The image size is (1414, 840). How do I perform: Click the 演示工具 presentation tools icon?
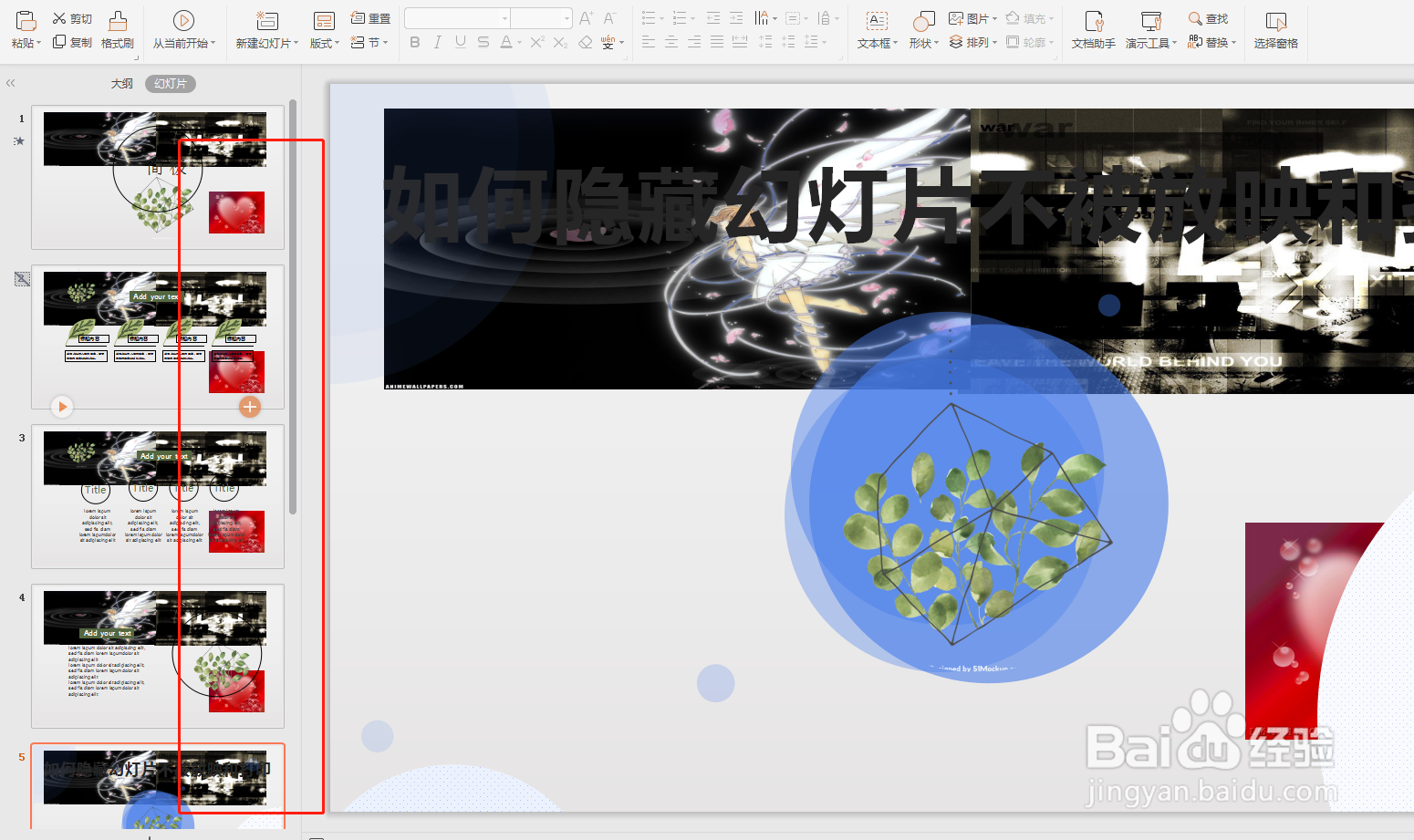1151,21
